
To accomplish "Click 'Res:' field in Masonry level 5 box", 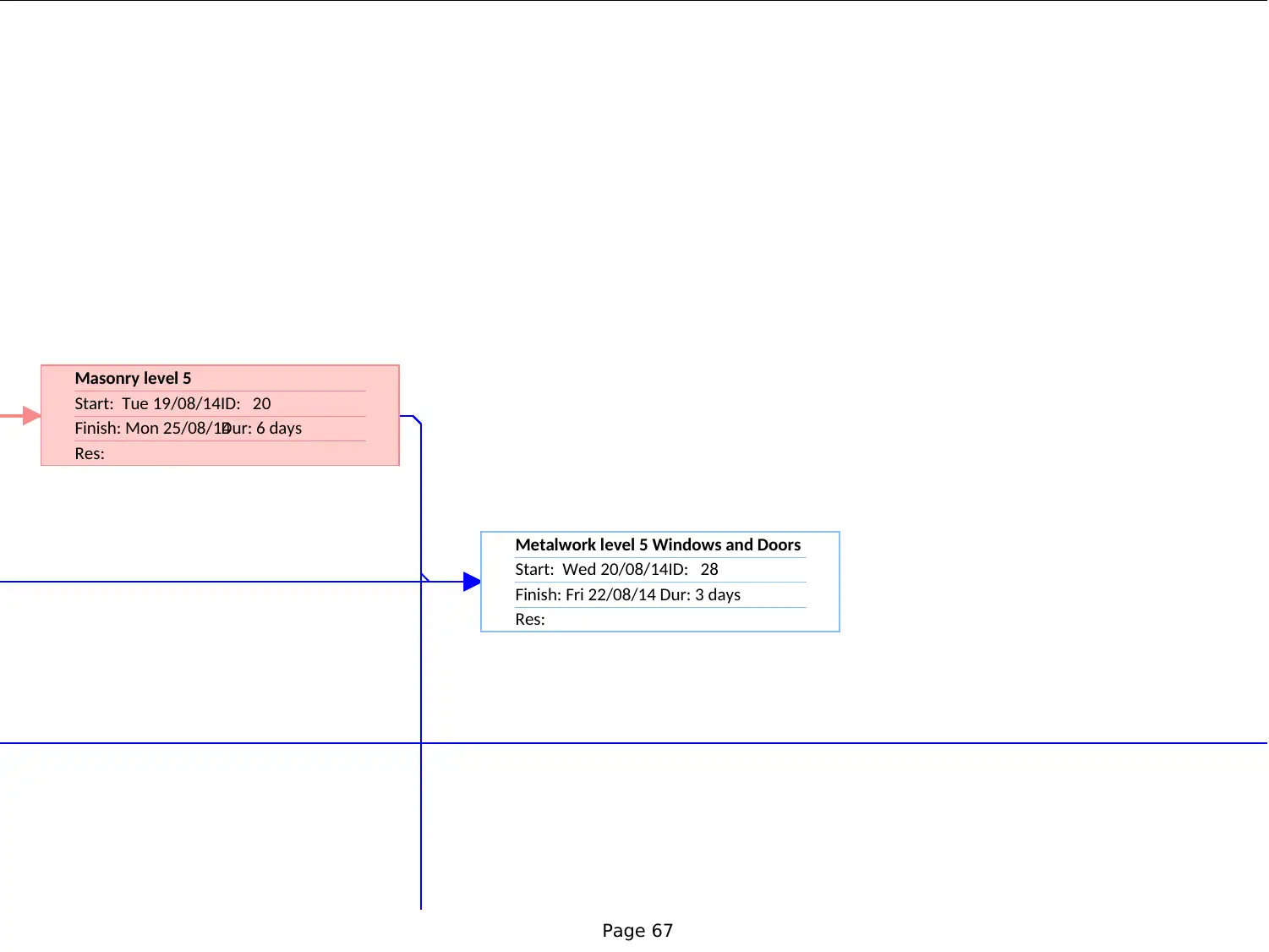I will tap(90, 453).
